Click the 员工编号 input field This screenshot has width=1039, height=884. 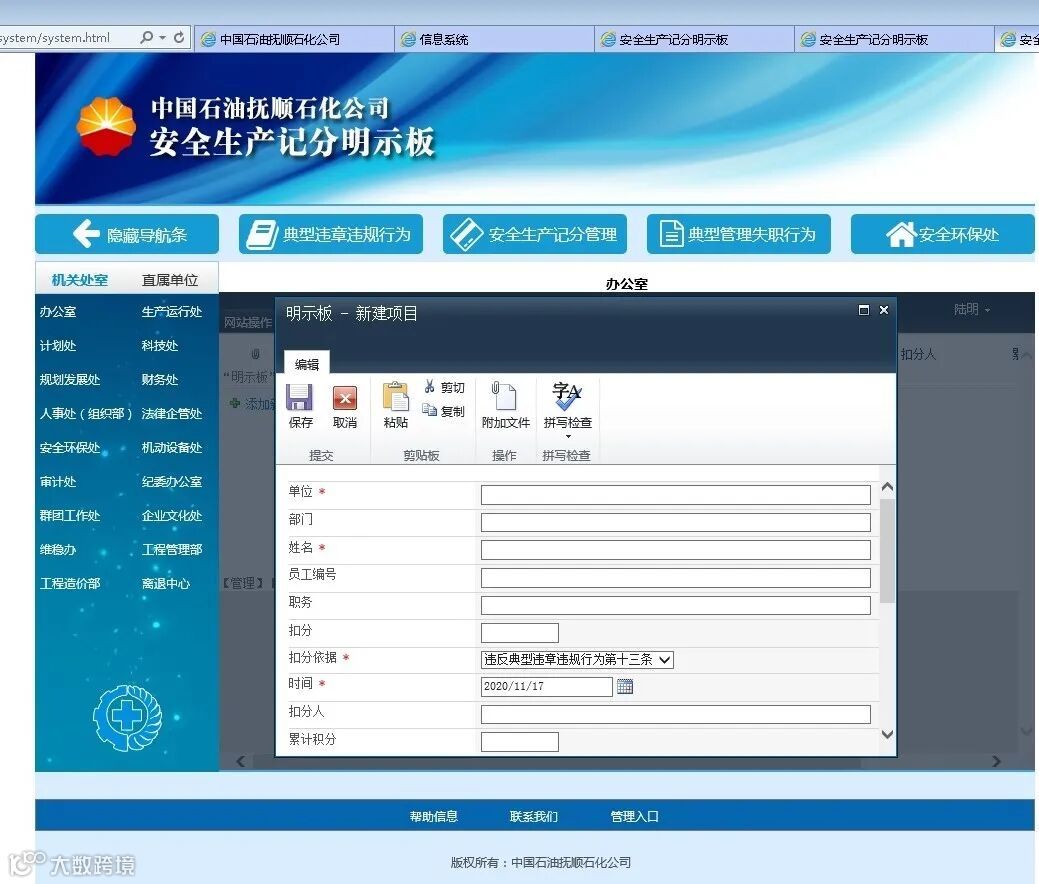pyautogui.click(x=675, y=578)
